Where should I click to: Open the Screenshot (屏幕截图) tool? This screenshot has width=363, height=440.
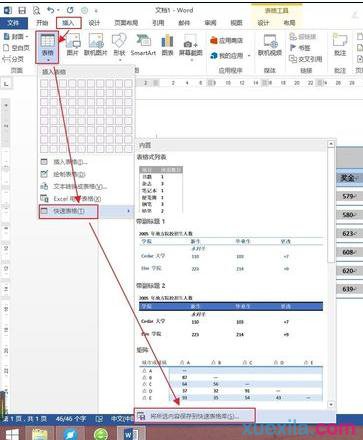click(191, 47)
